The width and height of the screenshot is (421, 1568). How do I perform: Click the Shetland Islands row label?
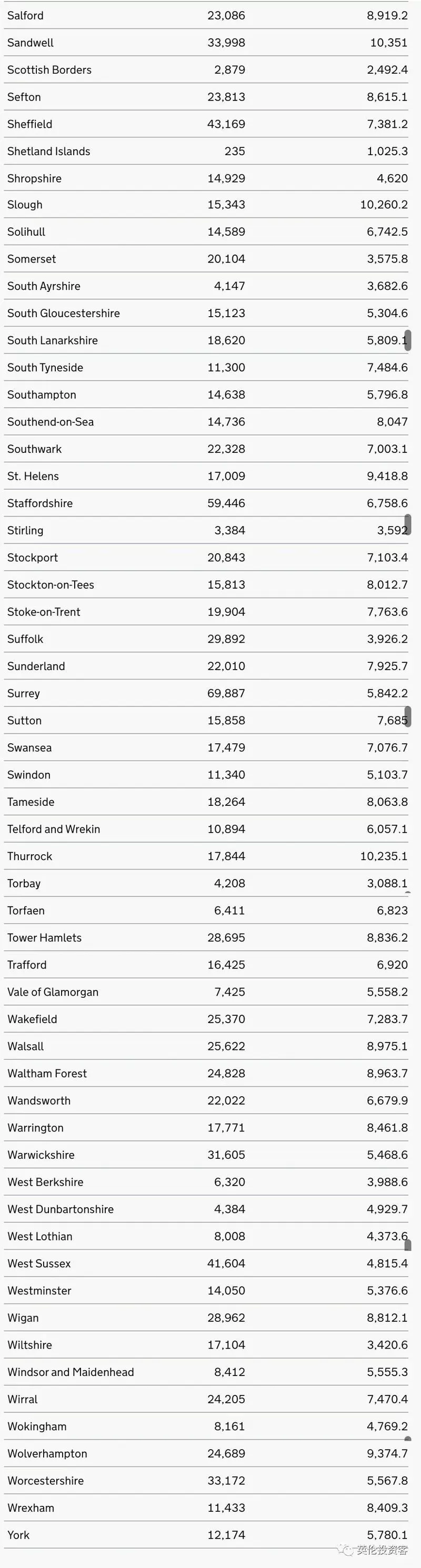click(49, 151)
